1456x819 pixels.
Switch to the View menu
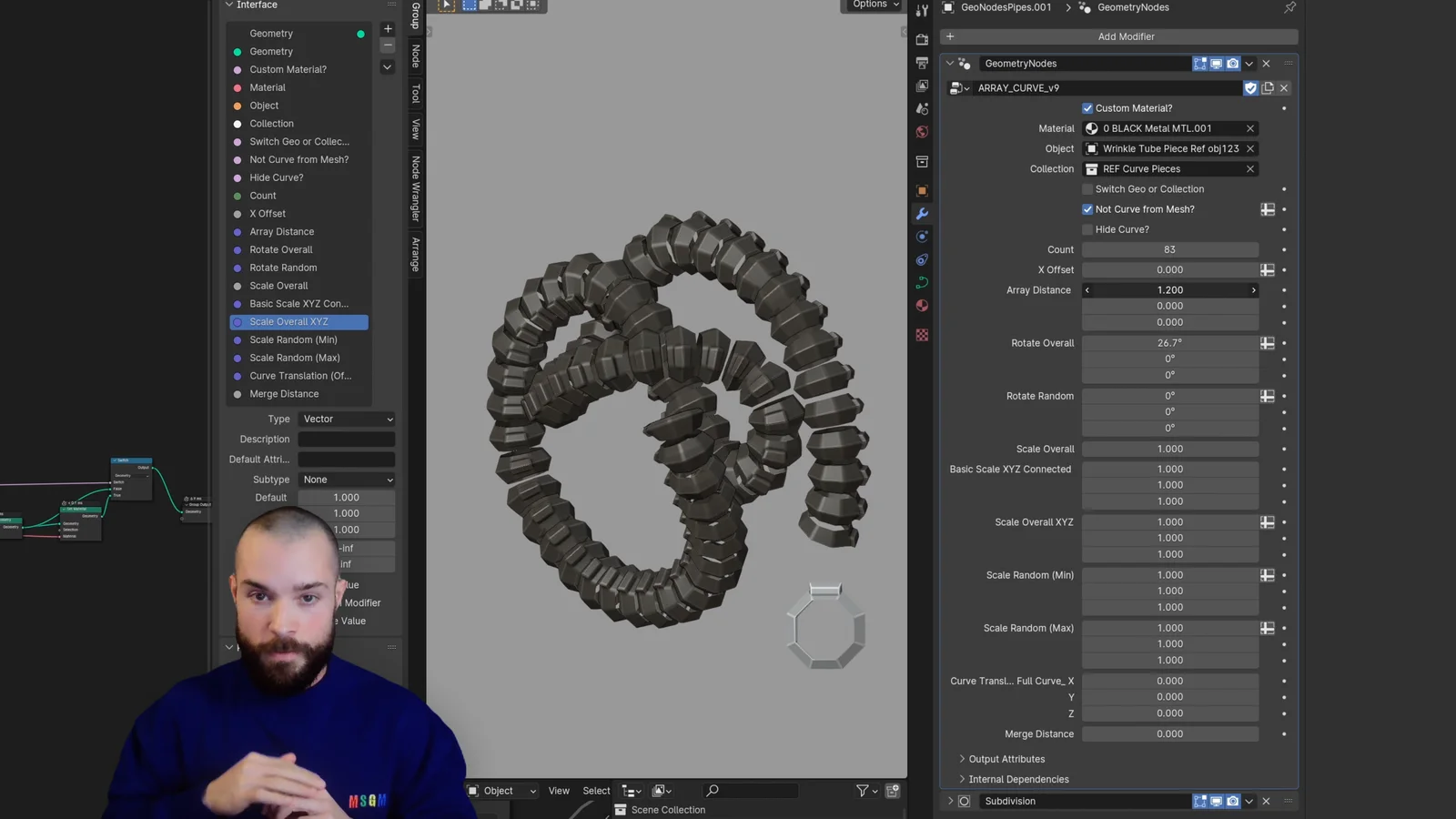click(558, 790)
